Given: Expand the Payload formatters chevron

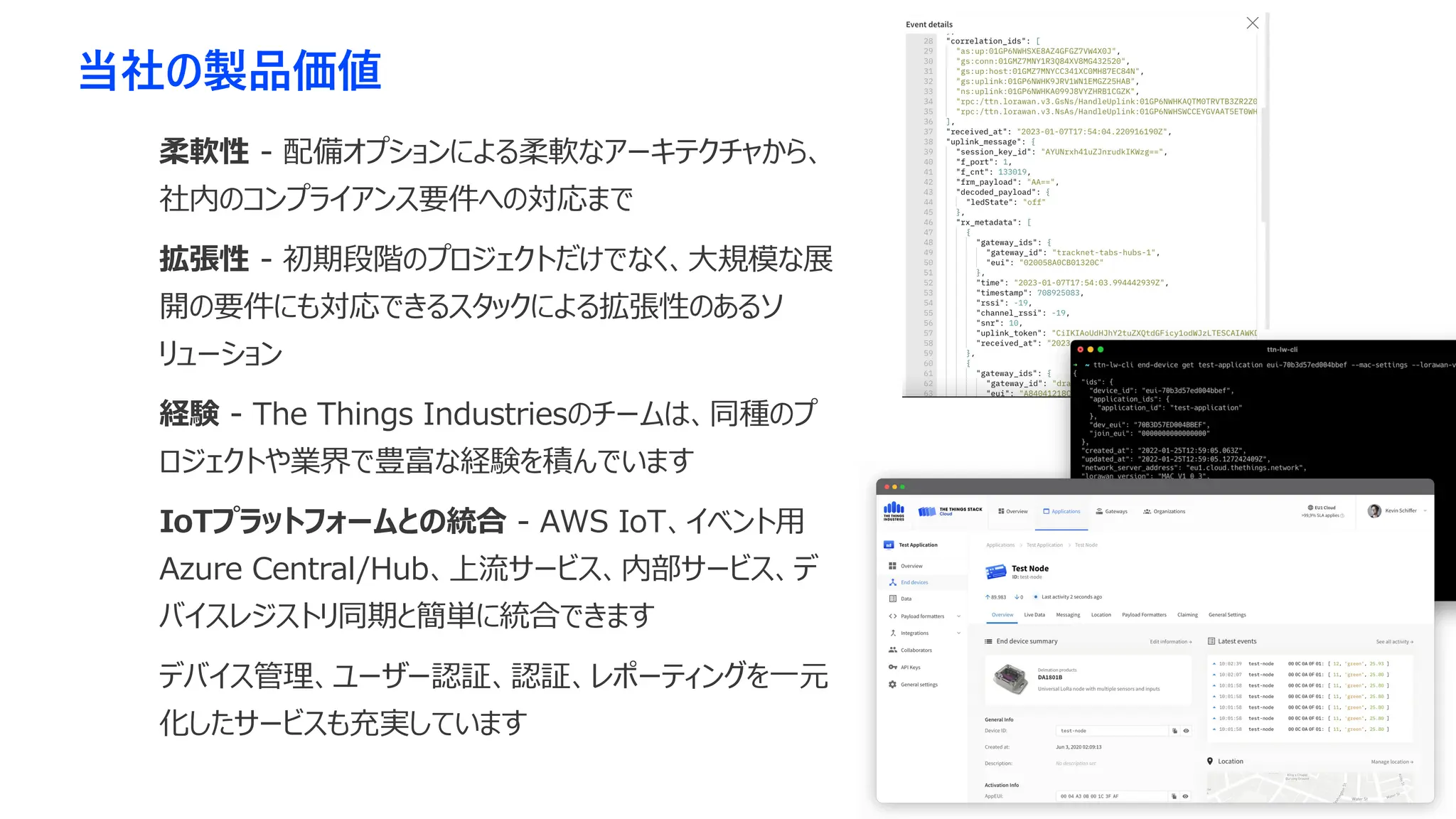Looking at the screenshot, I should pyautogui.click(x=958, y=616).
